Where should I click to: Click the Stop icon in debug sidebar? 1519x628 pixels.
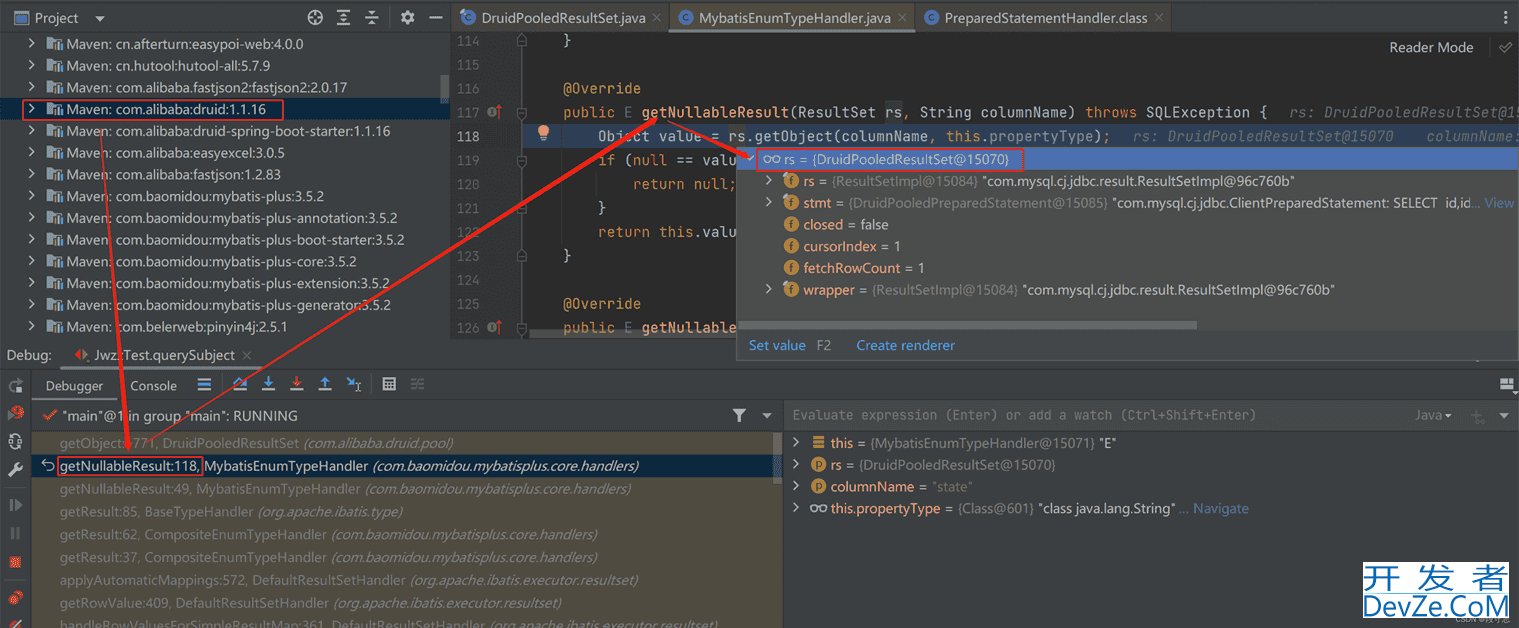click(x=15, y=562)
